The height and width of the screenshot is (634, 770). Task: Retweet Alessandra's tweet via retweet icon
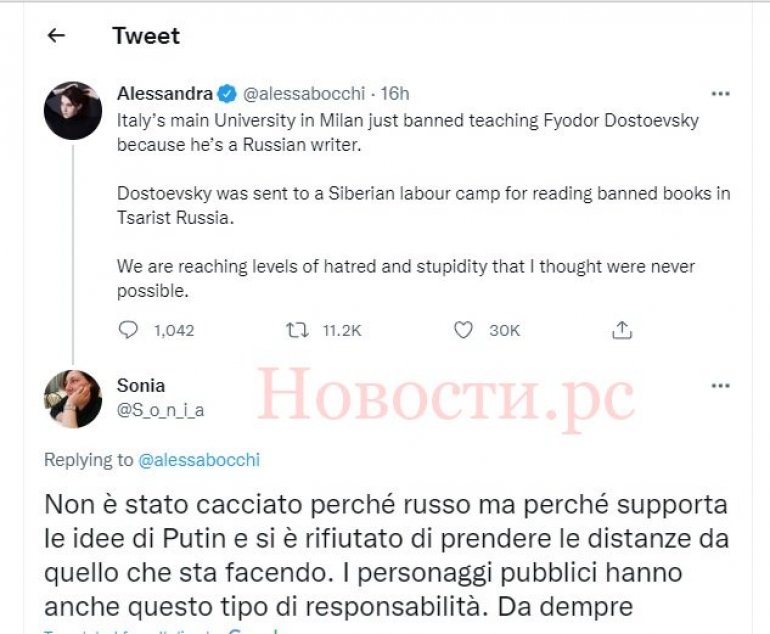tap(298, 330)
